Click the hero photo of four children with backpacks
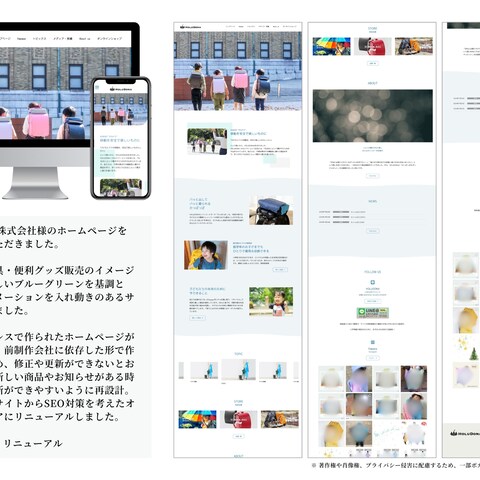The image size is (480, 480). [x=238, y=71]
